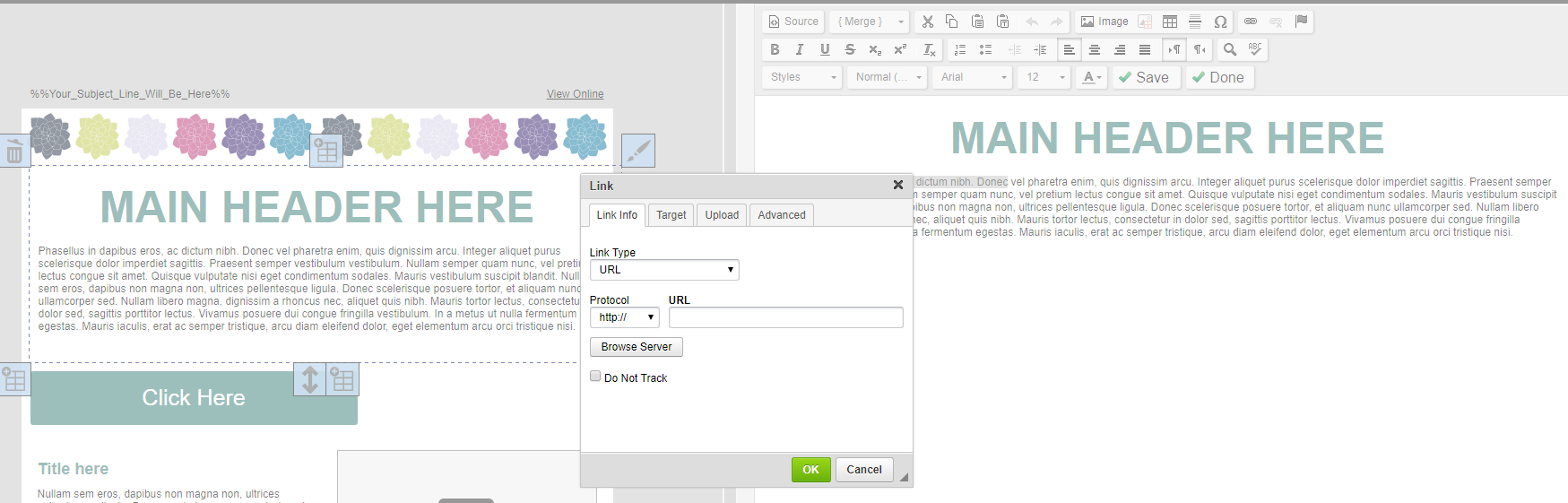1568x503 pixels.
Task: Insert horizontal line icon
Action: point(1195,22)
